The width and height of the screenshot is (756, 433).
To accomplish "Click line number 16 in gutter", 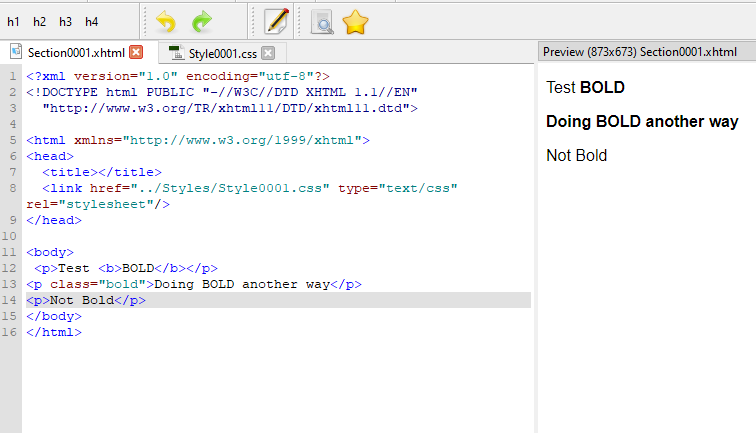I will tap(9, 332).
